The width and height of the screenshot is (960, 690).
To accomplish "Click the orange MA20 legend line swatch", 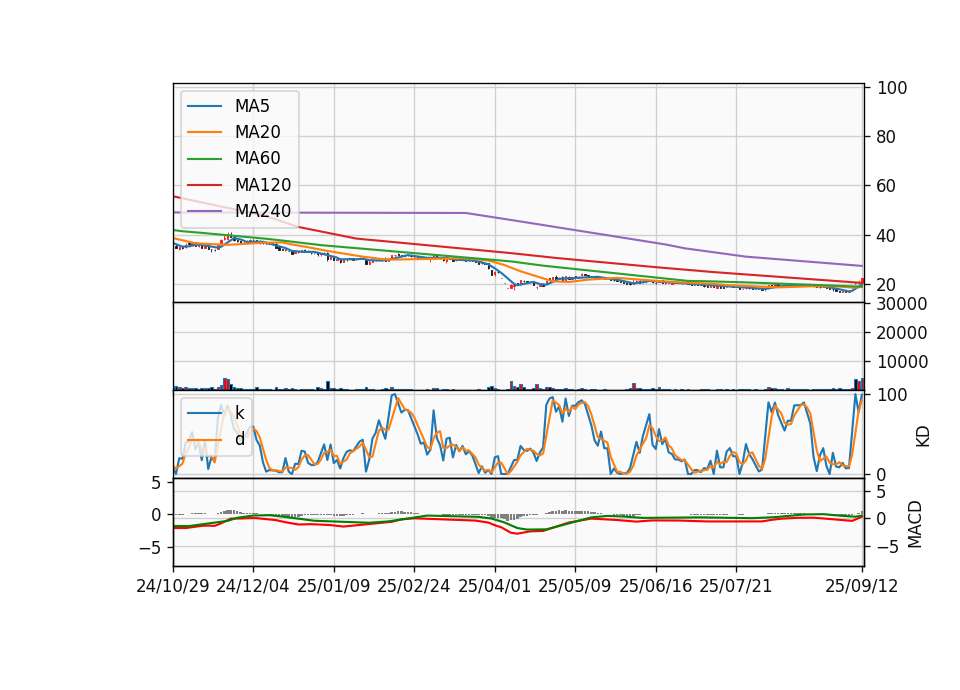I will (204, 132).
